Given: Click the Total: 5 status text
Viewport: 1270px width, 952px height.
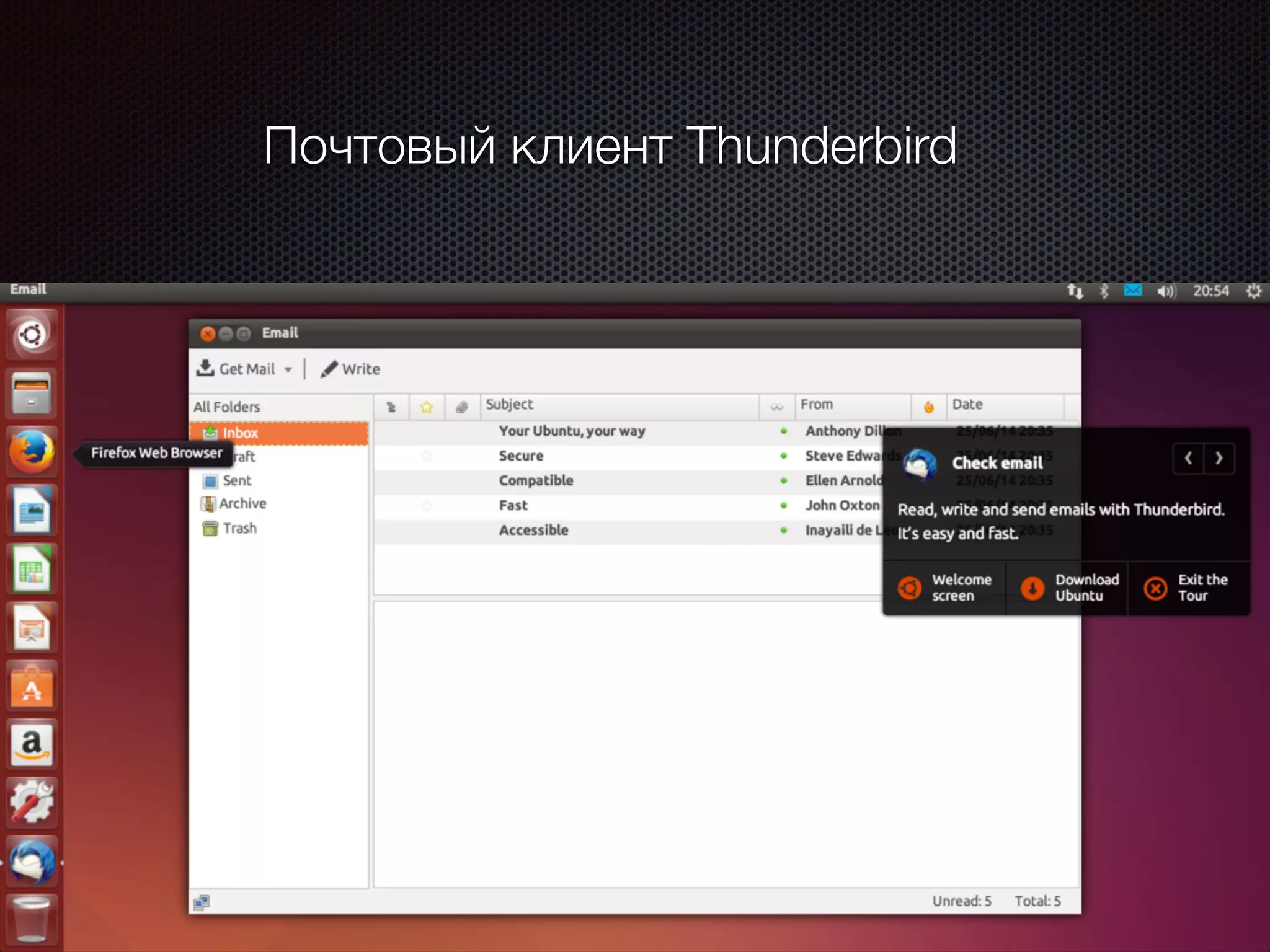Looking at the screenshot, I should pyautogui.click(x=1037, y=901).
